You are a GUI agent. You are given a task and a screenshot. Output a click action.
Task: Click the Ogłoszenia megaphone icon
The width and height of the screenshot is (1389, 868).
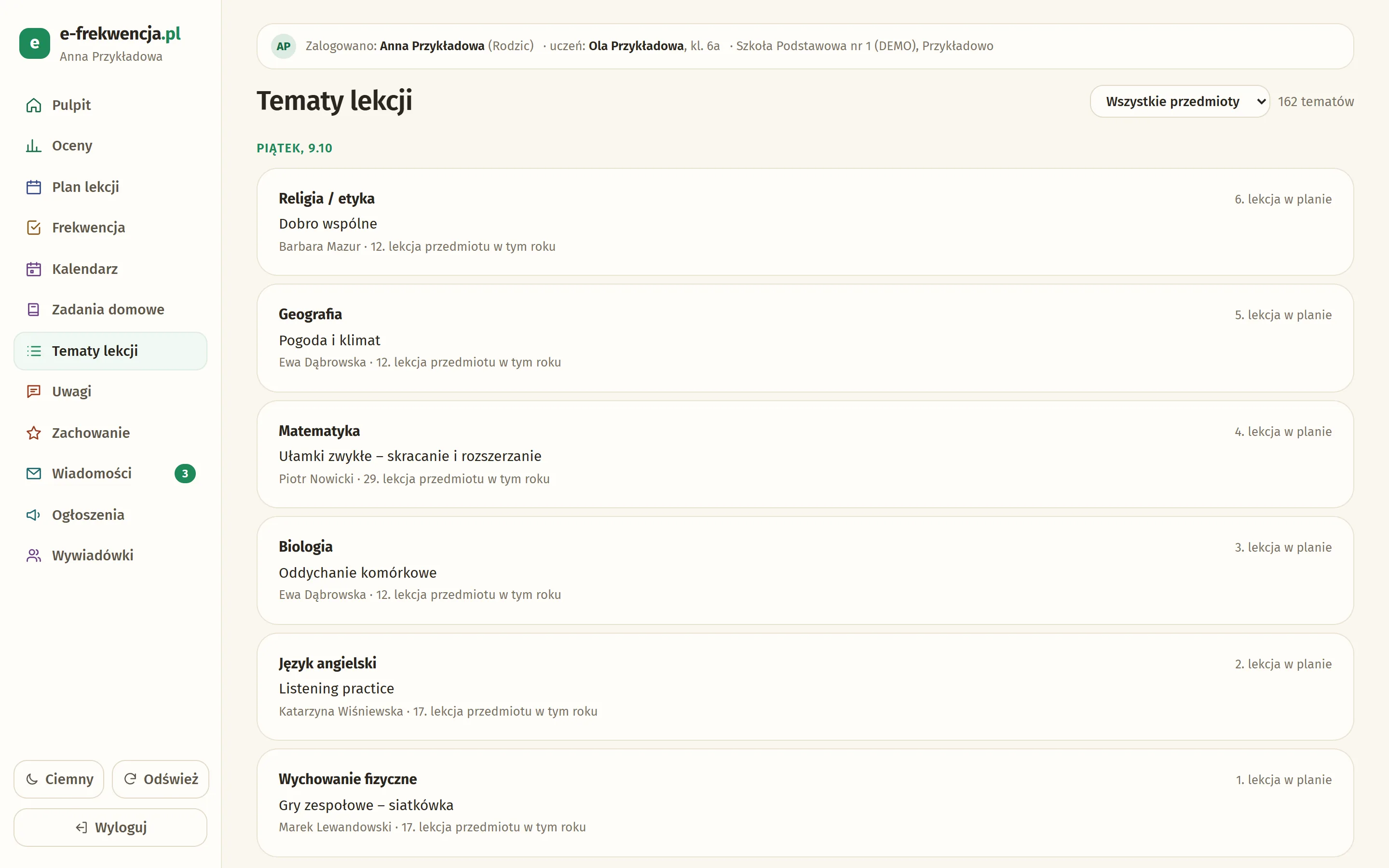(33, 515)
